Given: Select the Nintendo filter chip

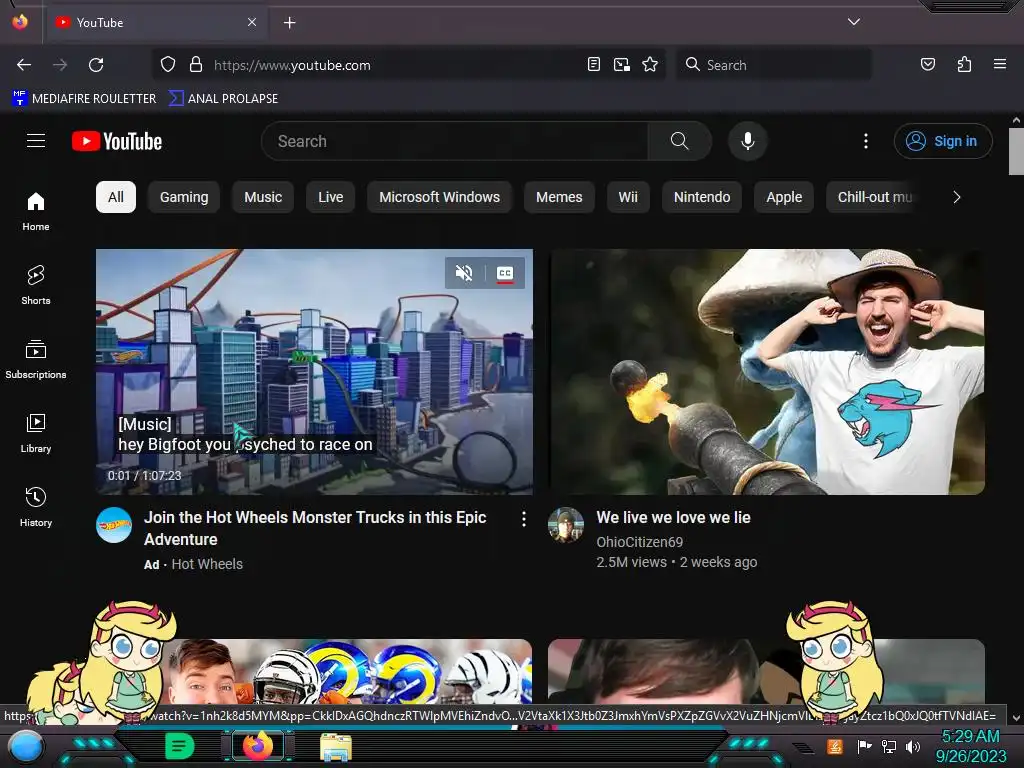Looking at the screenshot, I should click(702, 197).
